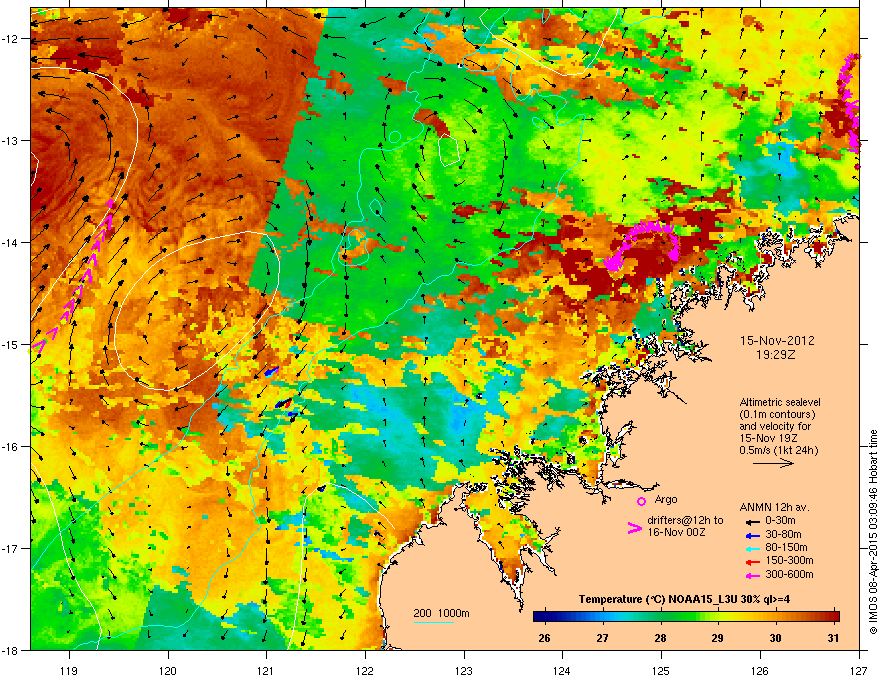This screenshot has height=680, width=880.
Task: Click the '200 1000m' isobath label
Action: tap(441, 613)
